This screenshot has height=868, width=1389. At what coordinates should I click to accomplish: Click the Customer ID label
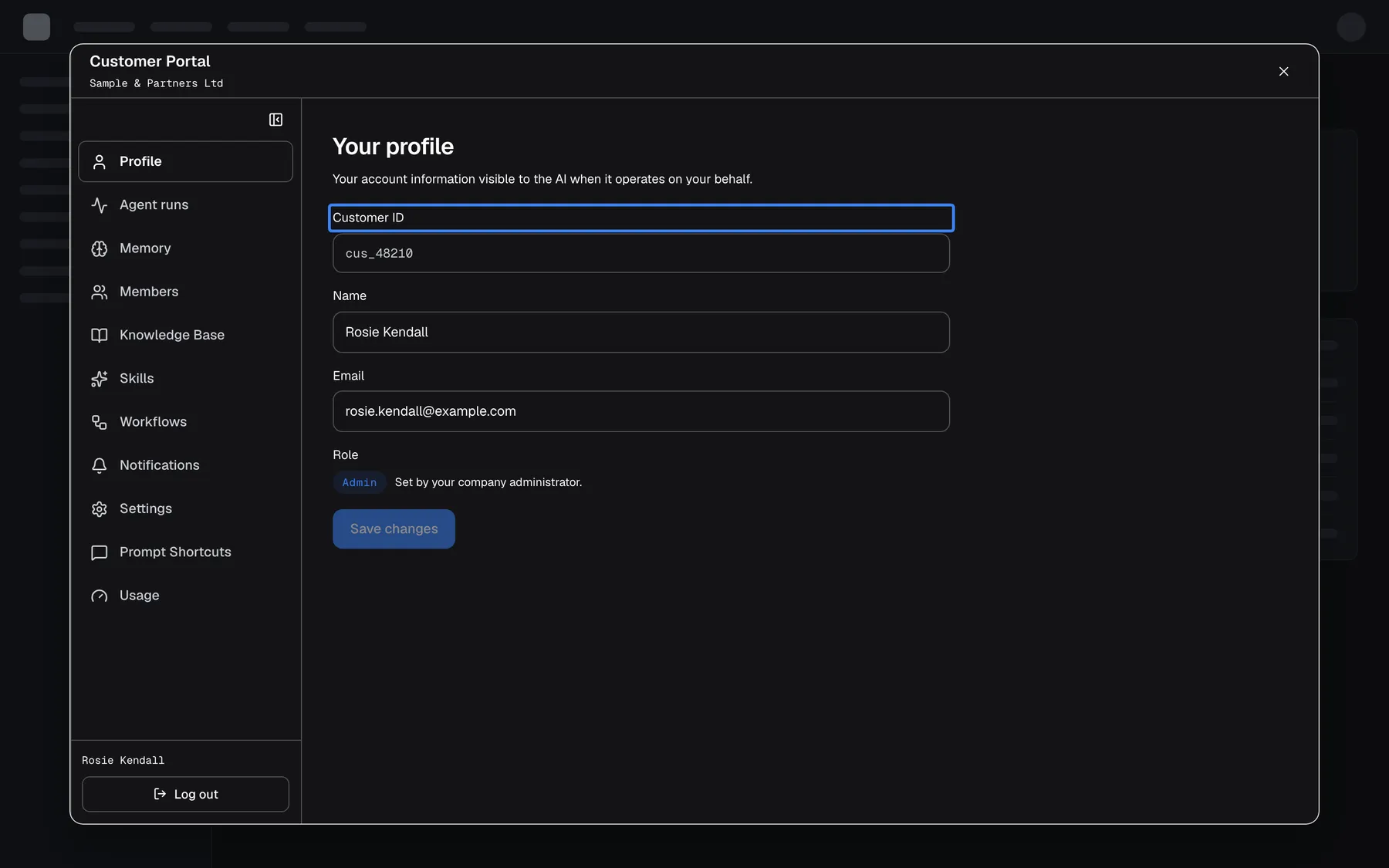click(x=368, y=218)
